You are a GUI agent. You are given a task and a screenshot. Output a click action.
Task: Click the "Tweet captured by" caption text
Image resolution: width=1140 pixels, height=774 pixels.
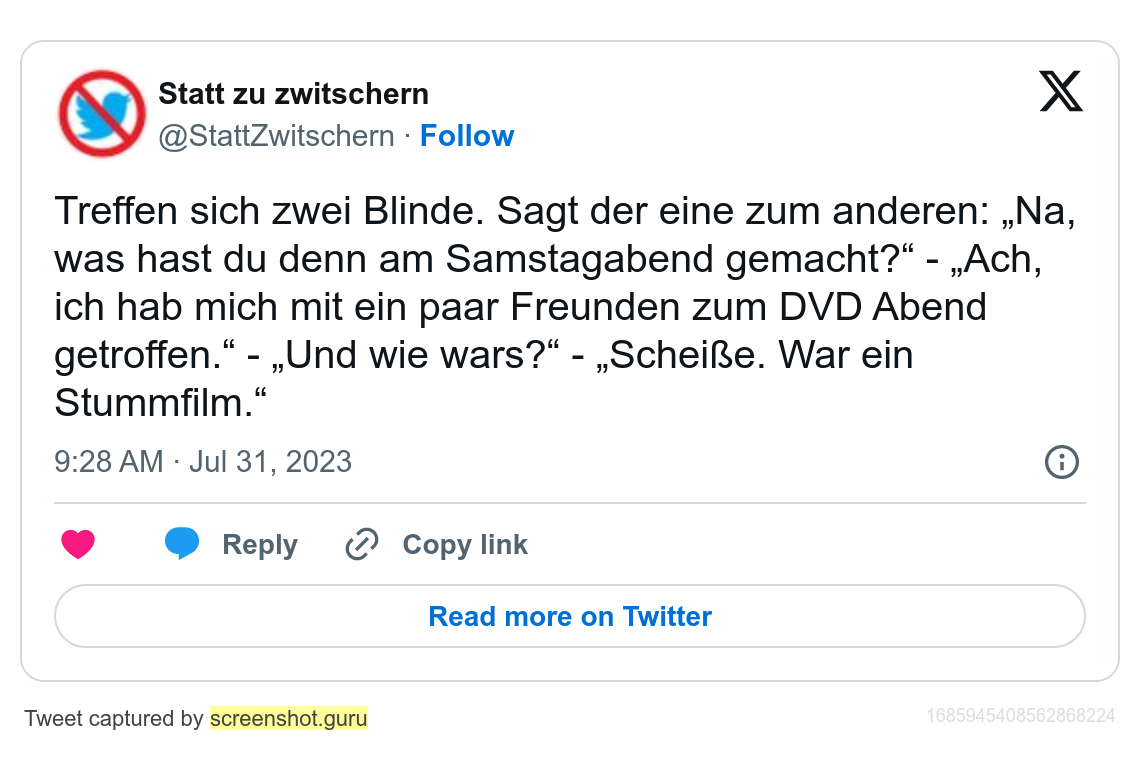[x=114, y=718]
